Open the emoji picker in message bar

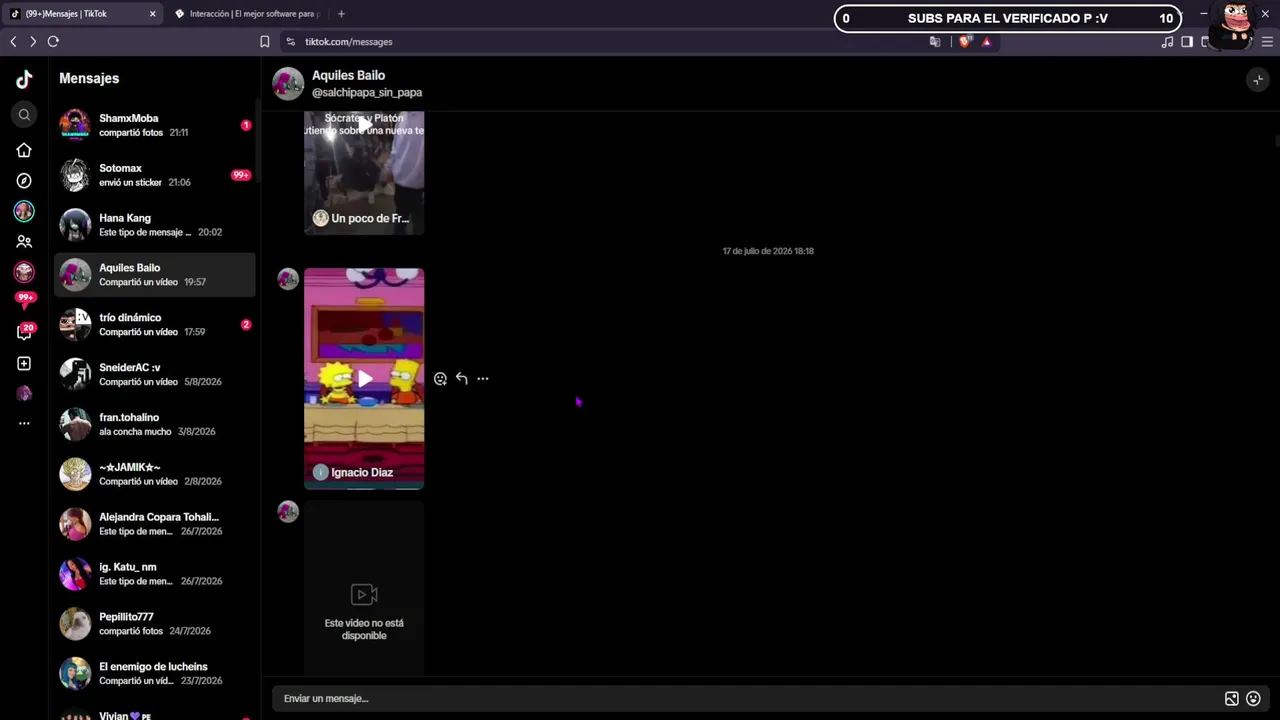1253,699
